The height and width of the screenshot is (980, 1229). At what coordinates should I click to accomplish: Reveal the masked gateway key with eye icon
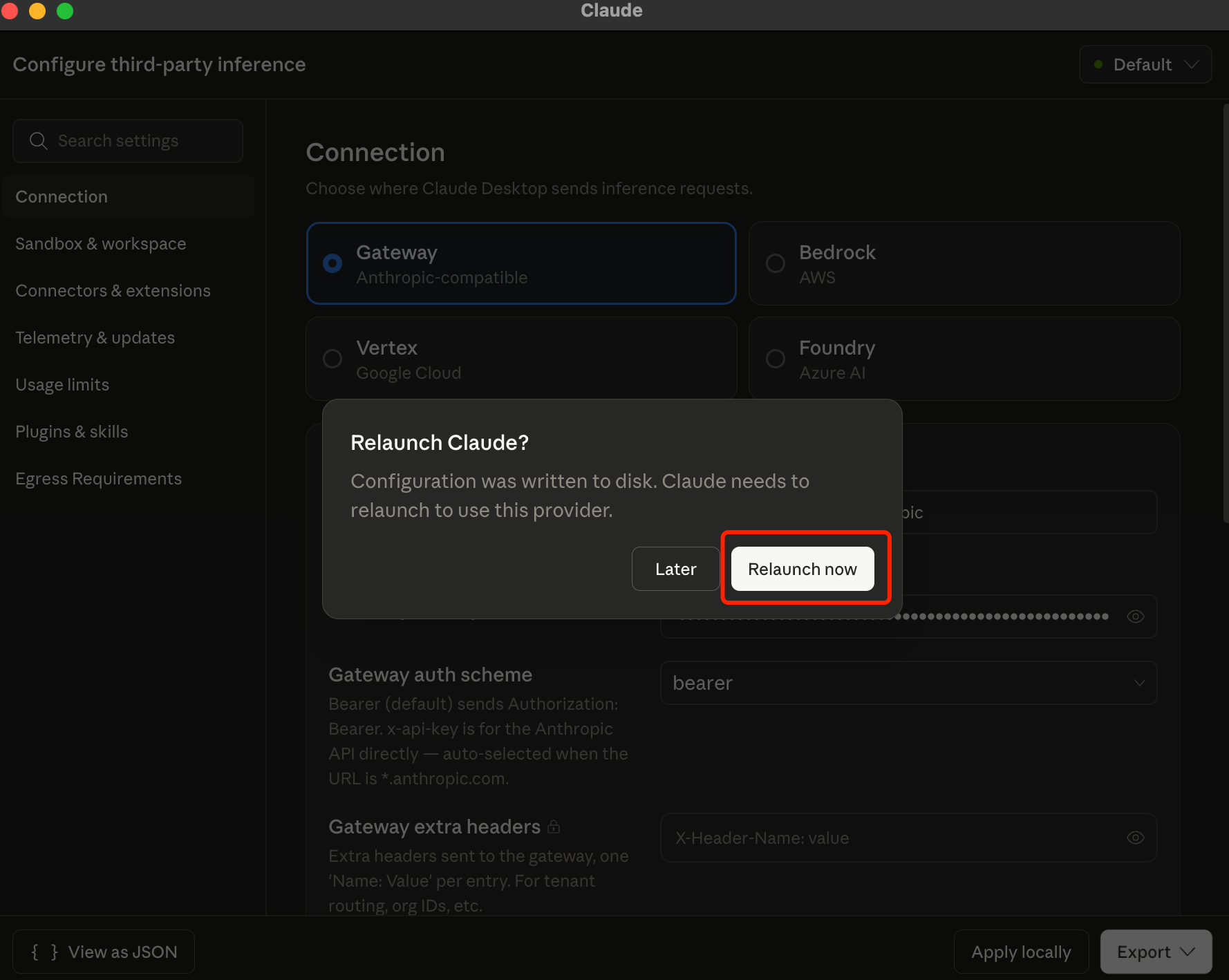pos(1135,616)
